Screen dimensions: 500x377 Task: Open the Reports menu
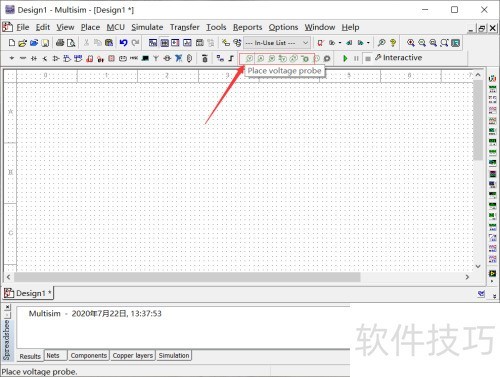pyautogui.click(x=247, y=27)
